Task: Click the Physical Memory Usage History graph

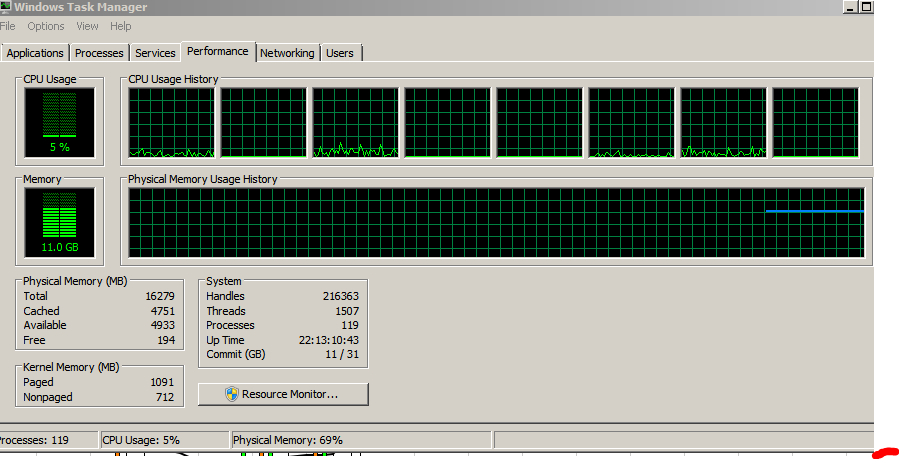Action: [497, 223]
